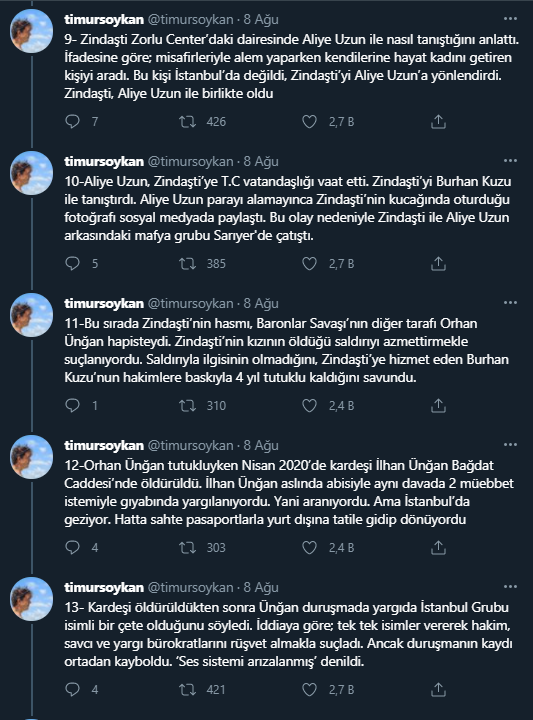Retweet the tweet with 426 retweets

[x=187, y=122]
